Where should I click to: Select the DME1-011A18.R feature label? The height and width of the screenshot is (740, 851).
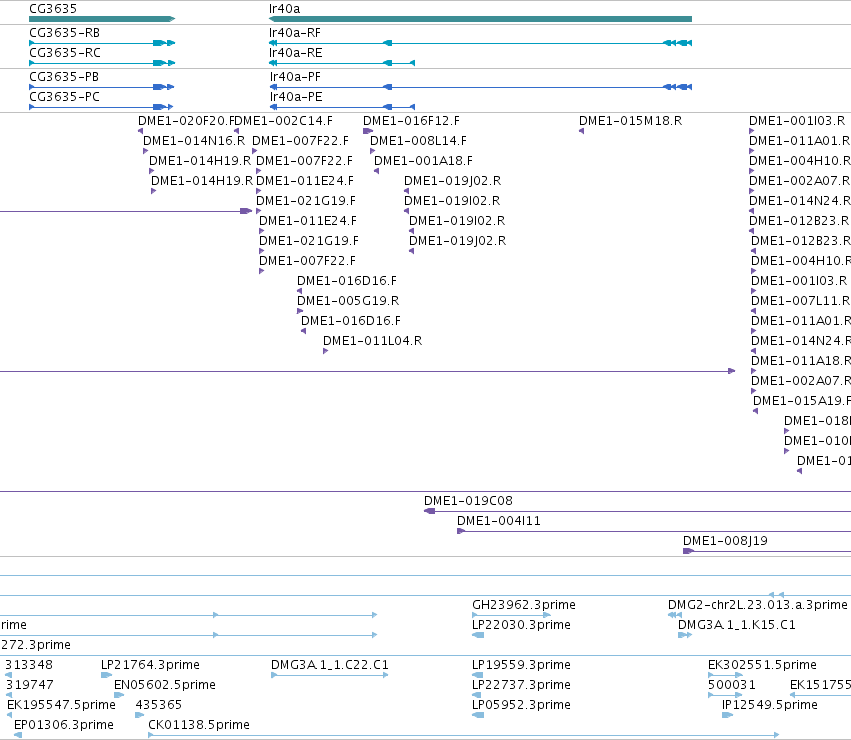coord(801,360)
